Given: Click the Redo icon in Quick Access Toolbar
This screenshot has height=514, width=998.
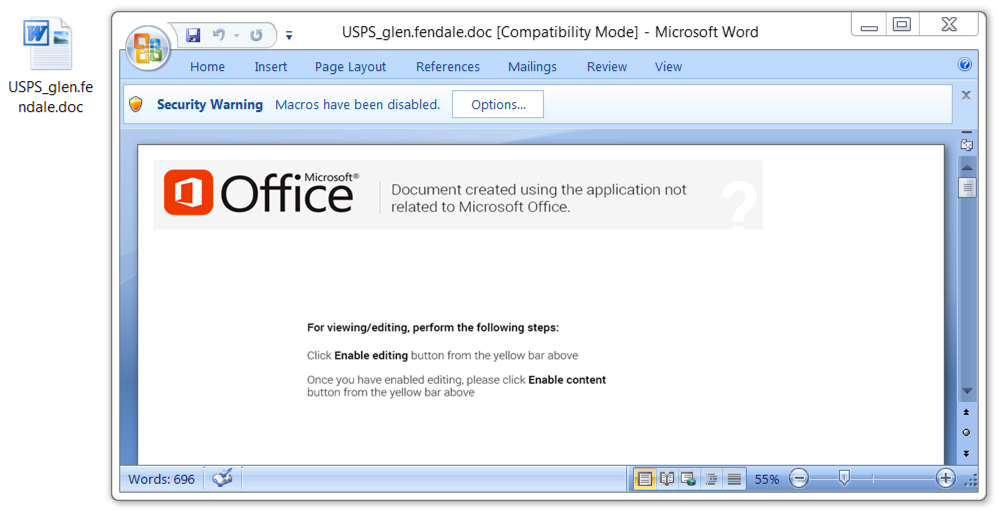Looking at the screenshot, I should pyautogui.click(x=256, y=35).
